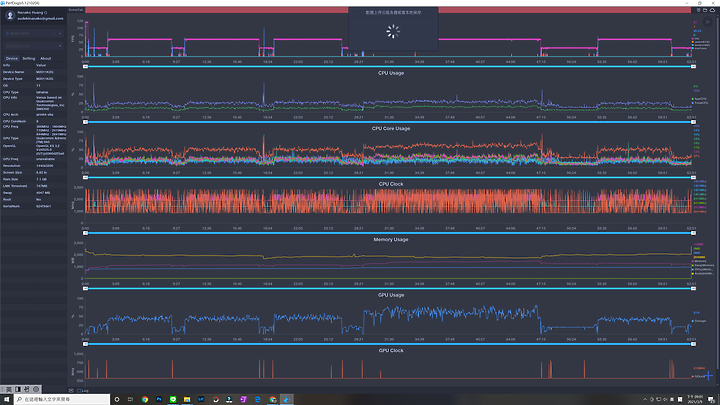Click the blue plus icon at bottom right
Image resolution: width=720 pixels, height=405 pixels.
coord(709,376)
